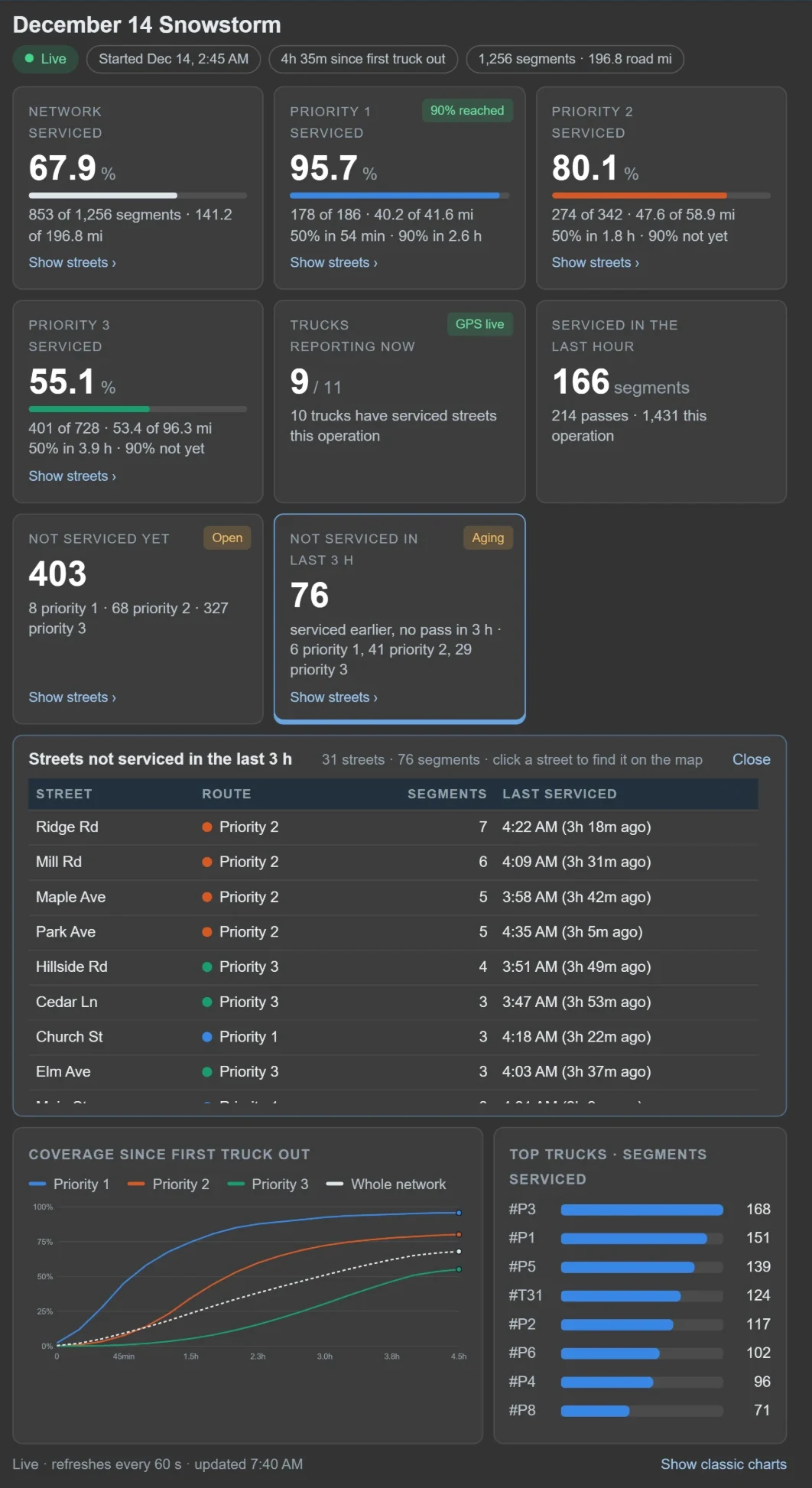Select Church St street row
Screen dimensions: 812x1488
click(x=393, y=1037)
